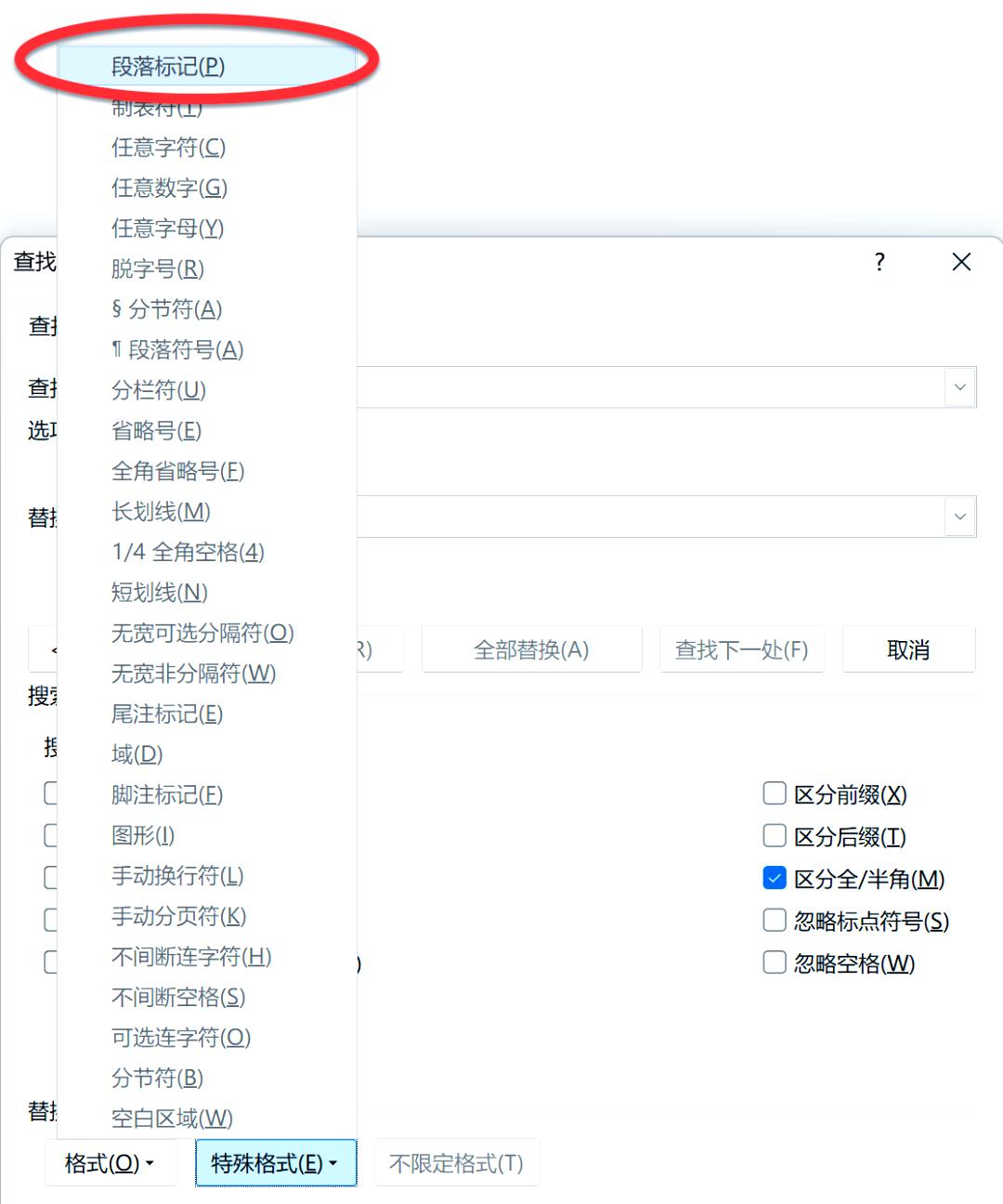Select 段落标记 from the menu
The height and width of the screenshot is (1204, 1003).
pyautogui.click(x=168, y=67)
